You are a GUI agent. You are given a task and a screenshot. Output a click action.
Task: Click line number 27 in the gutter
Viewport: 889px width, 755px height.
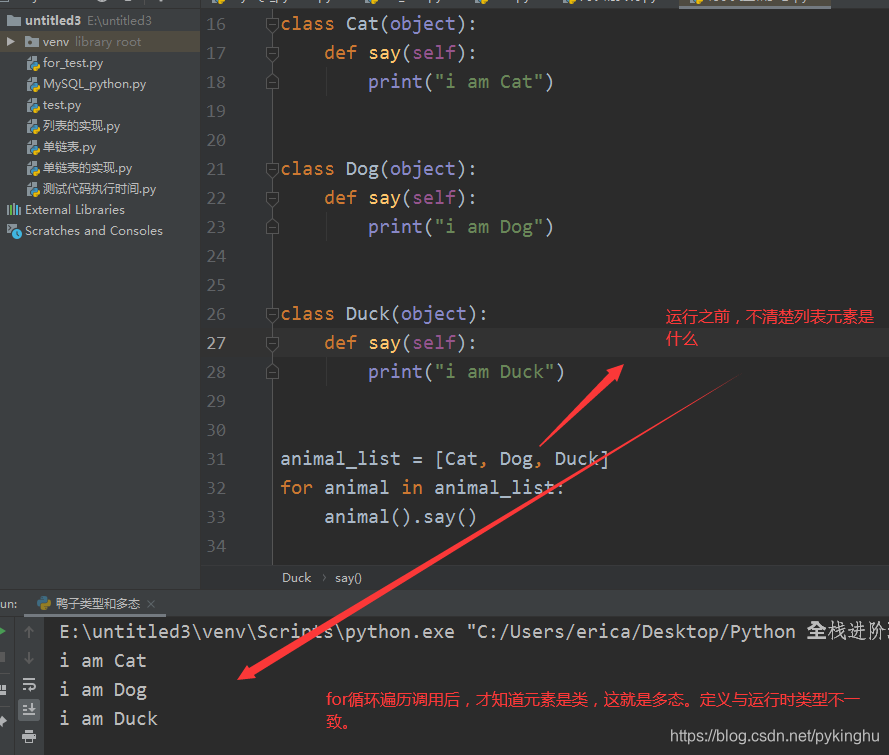(x=216, y=343)
